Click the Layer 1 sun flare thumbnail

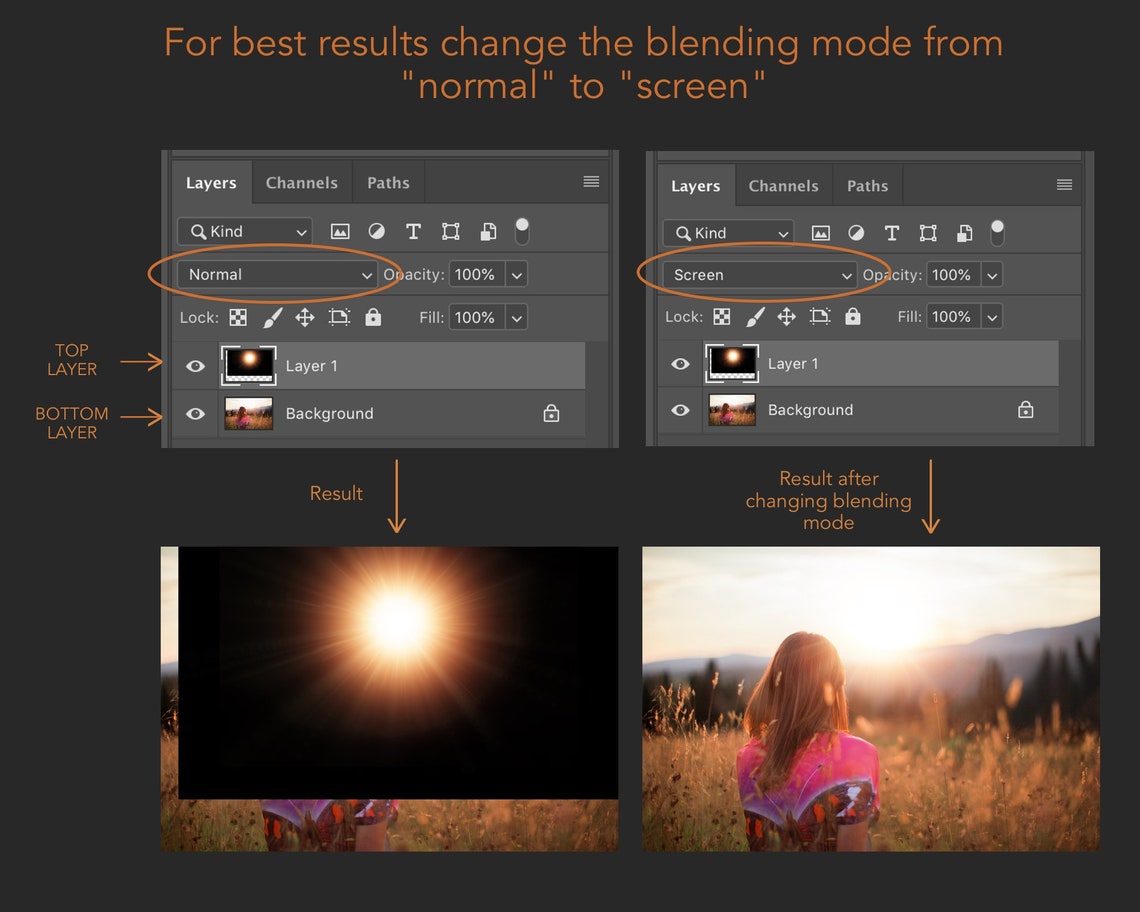[x=248, y=365]
